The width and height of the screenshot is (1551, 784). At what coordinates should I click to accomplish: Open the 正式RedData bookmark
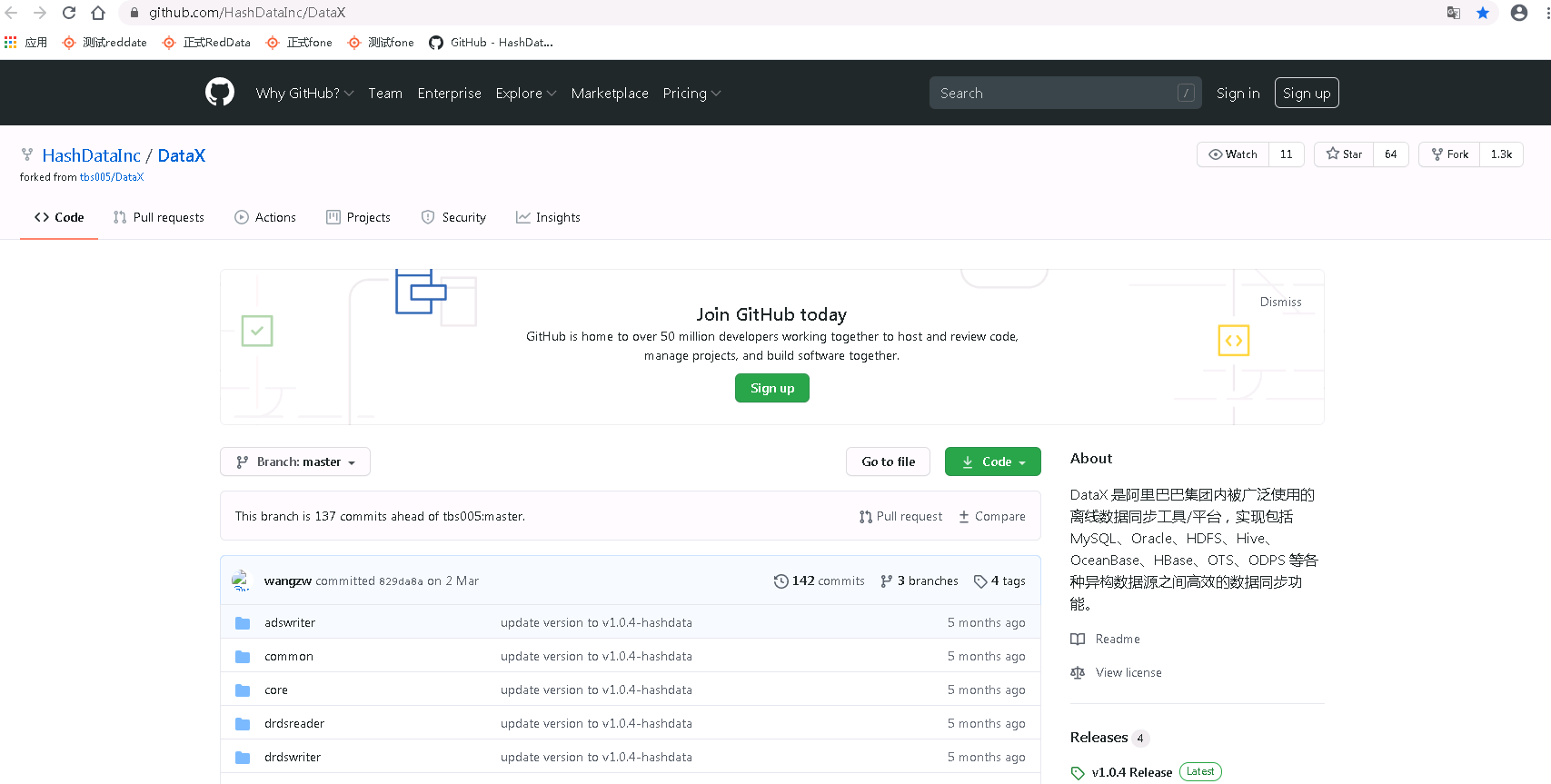[206, 43]
